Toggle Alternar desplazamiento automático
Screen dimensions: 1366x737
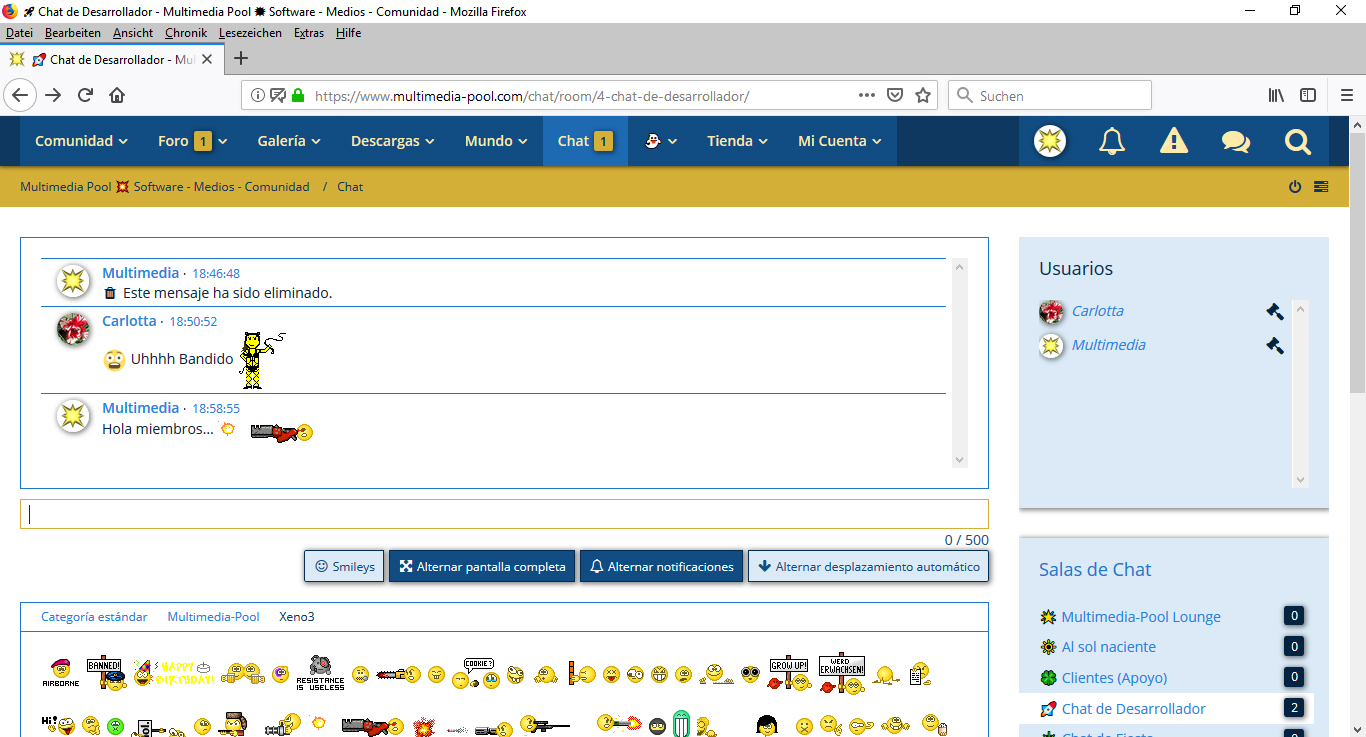(868, 566)
